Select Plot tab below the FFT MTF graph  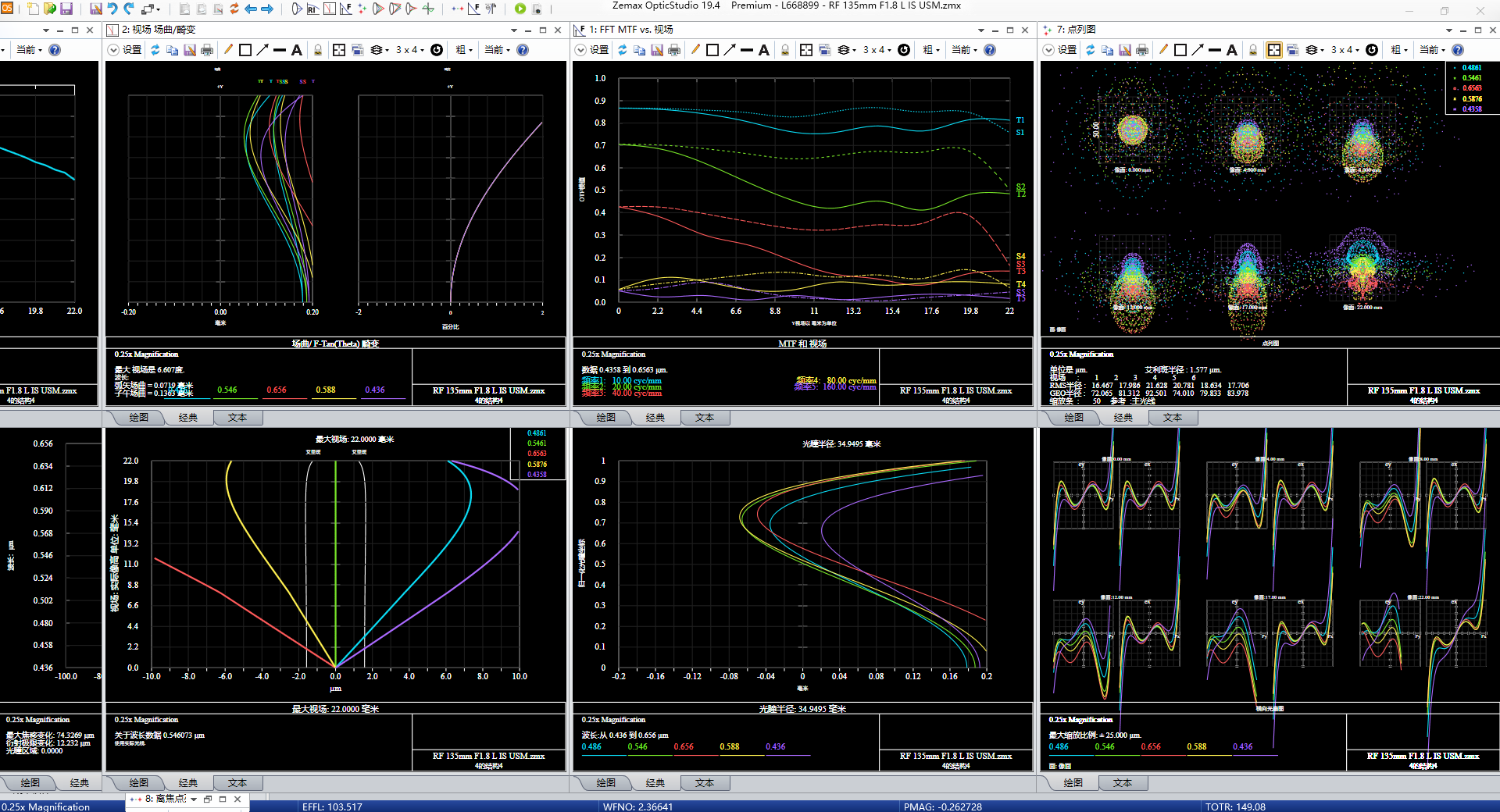(606, 418)
